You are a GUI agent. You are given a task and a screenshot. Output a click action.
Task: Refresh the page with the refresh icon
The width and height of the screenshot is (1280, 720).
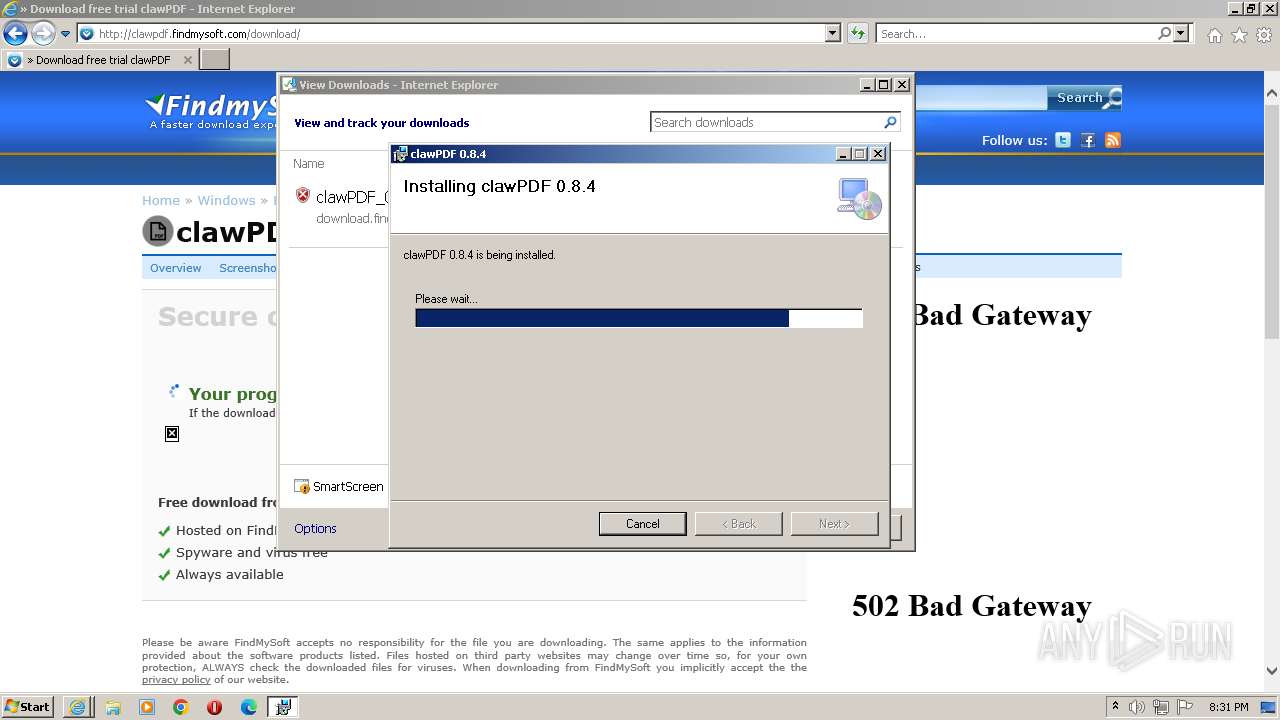coord(857,33)
